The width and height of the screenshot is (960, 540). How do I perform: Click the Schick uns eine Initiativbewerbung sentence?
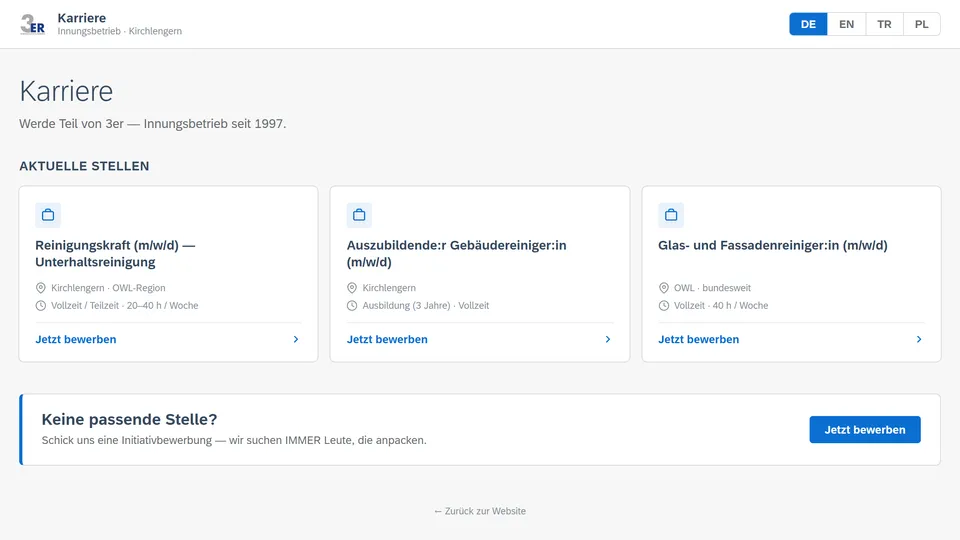click(234, 440)
